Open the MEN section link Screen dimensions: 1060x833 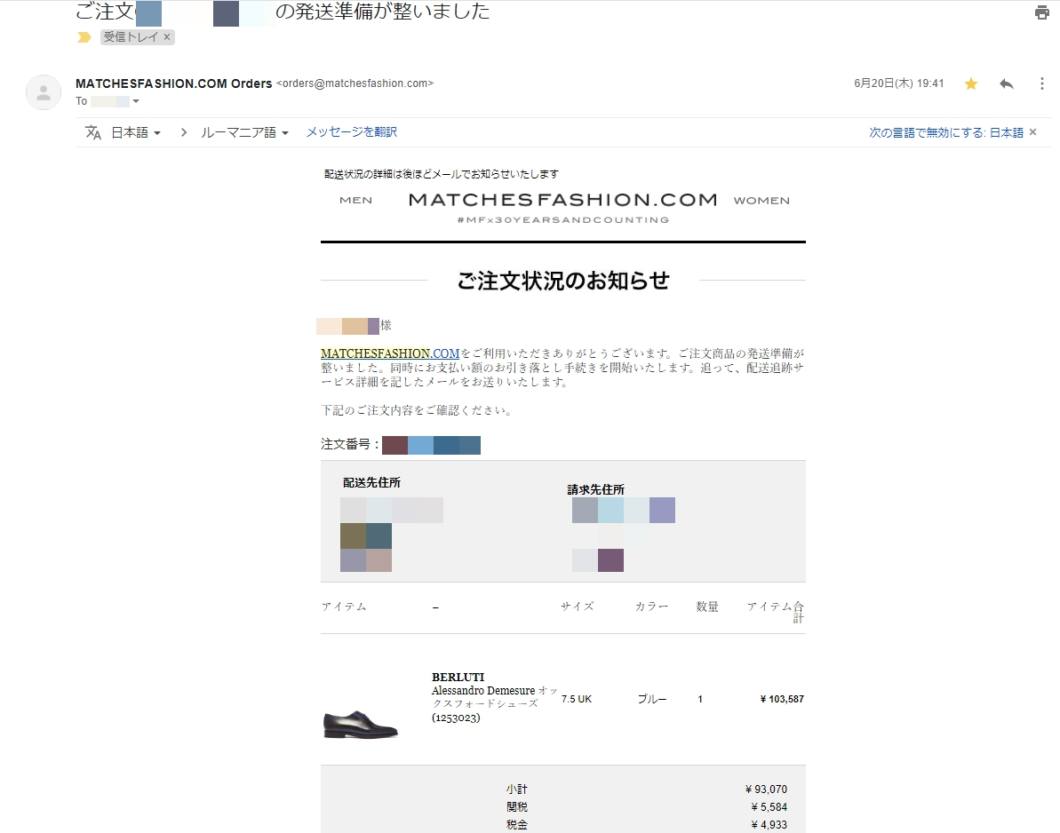point(356,200)
